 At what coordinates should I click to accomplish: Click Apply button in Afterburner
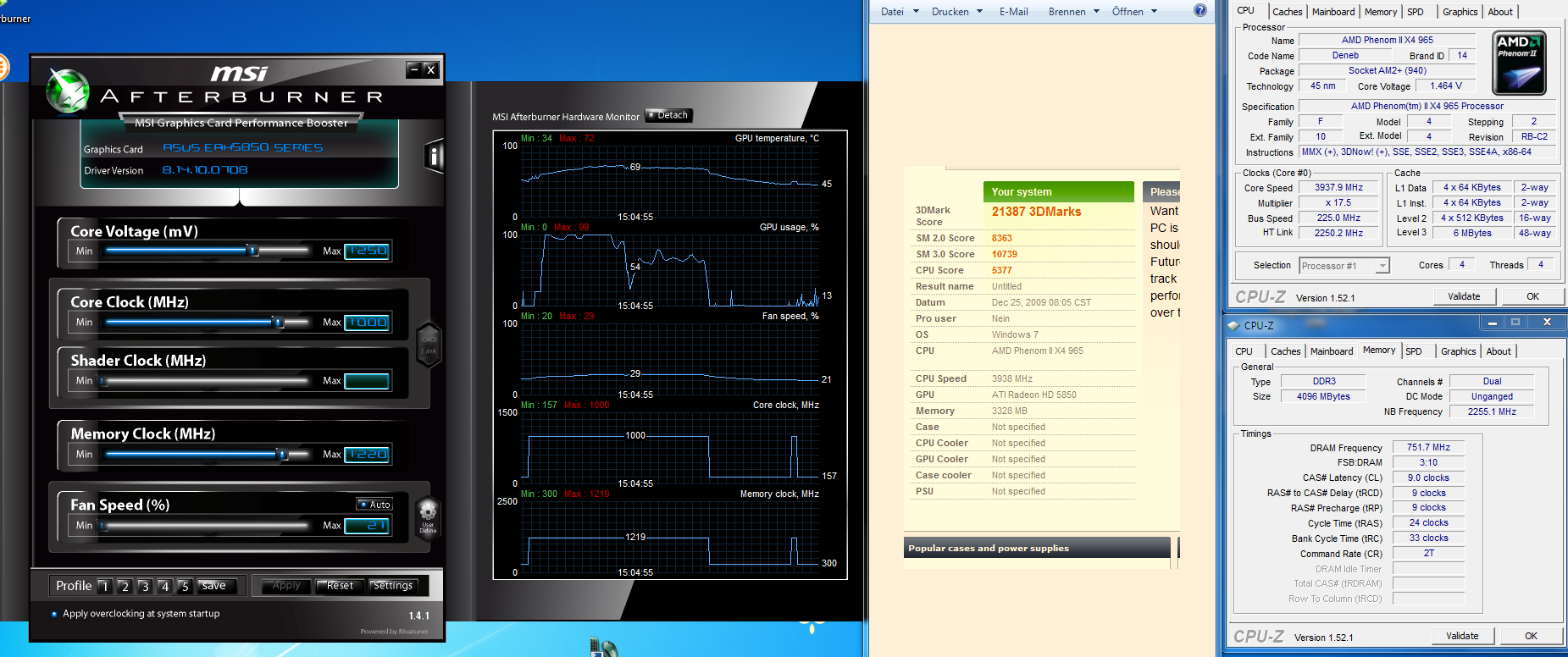coord(286,585)
